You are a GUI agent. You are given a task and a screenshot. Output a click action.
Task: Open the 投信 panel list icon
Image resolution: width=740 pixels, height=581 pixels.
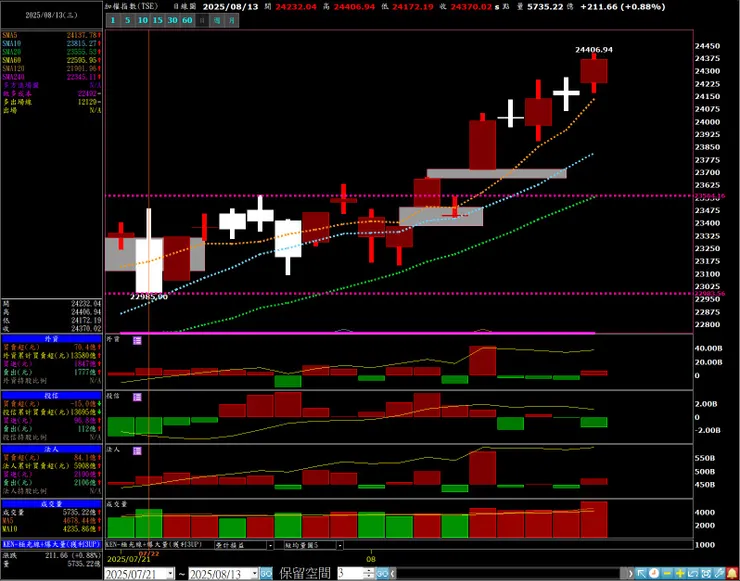click(x=137, y=397)
